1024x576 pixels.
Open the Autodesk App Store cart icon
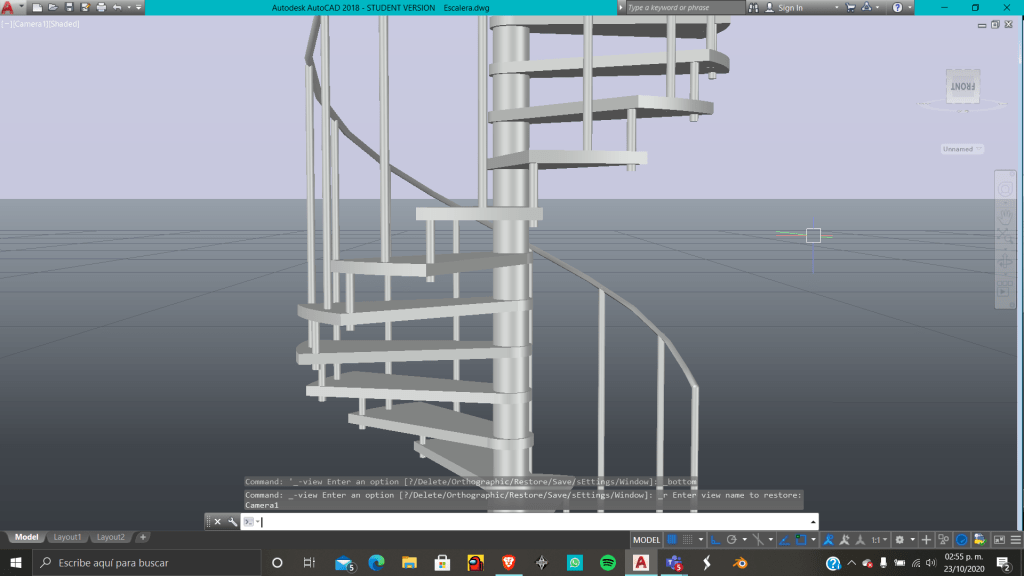[850, 7]
